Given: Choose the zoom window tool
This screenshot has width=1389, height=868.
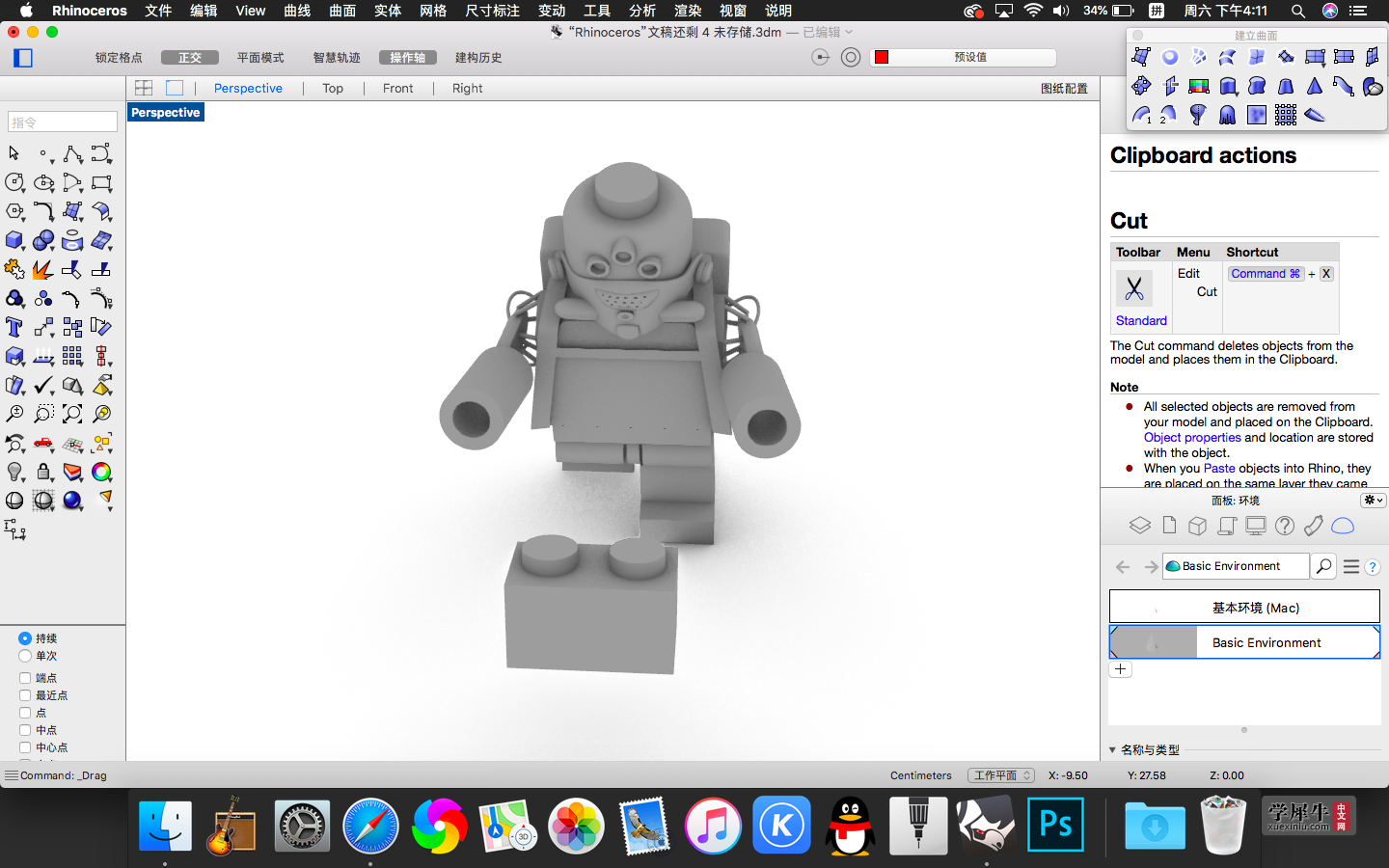Looking at the screenshot, I should coord(43,414).
